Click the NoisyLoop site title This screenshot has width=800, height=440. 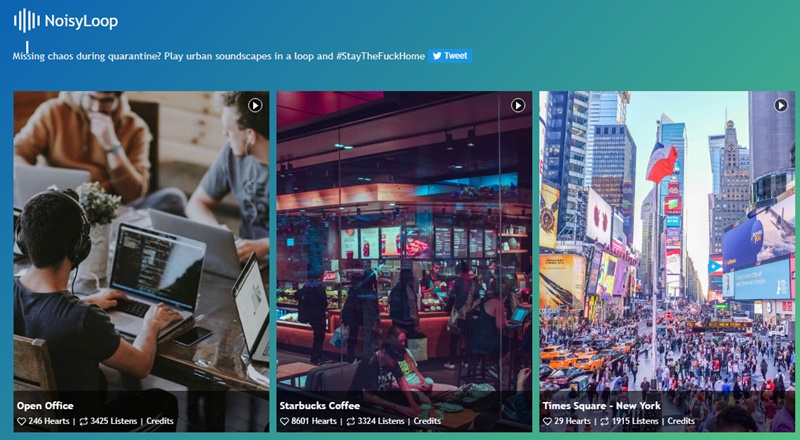81,21
